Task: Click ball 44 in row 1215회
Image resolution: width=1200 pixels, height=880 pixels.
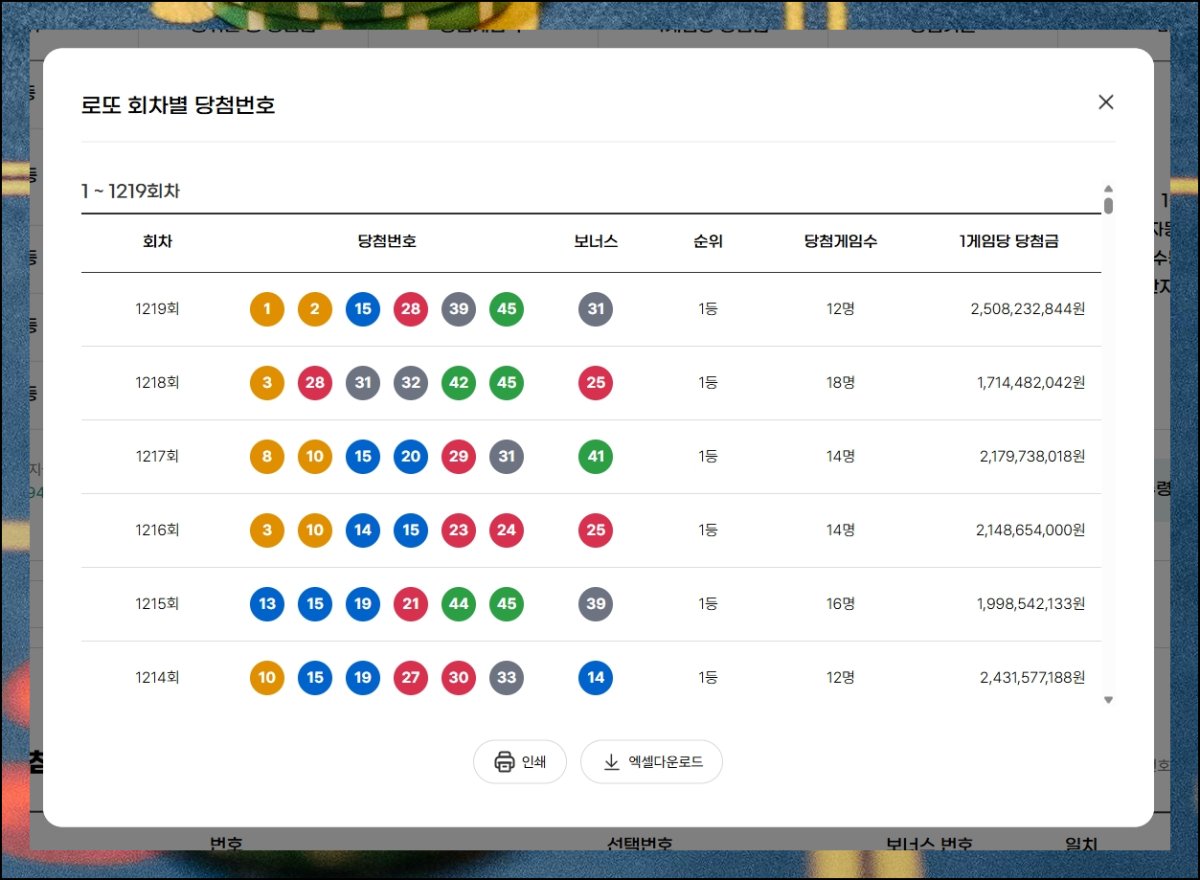Action: tap(459, 604)
